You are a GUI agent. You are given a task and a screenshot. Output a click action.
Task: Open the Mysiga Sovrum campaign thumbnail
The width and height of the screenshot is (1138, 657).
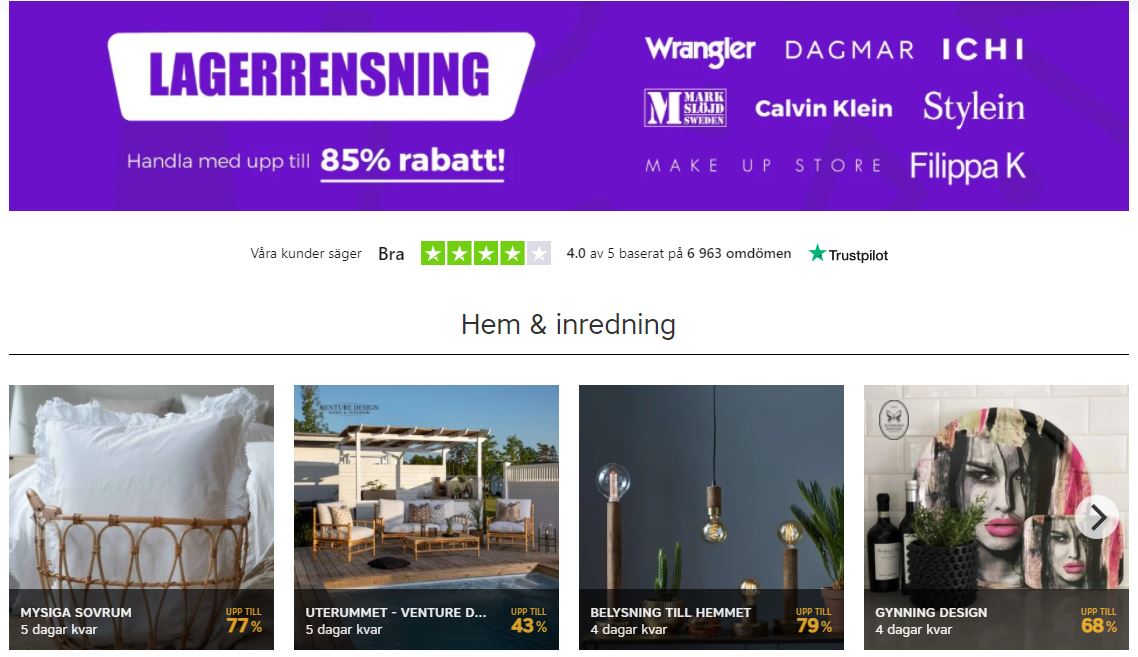(x=142, y=517)
